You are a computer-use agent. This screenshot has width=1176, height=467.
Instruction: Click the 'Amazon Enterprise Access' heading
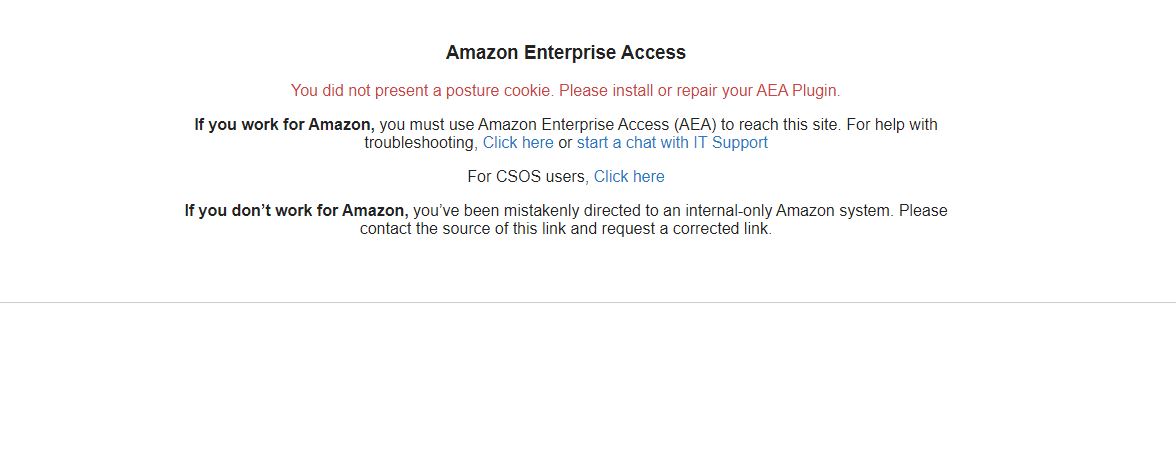click(566, 52)
